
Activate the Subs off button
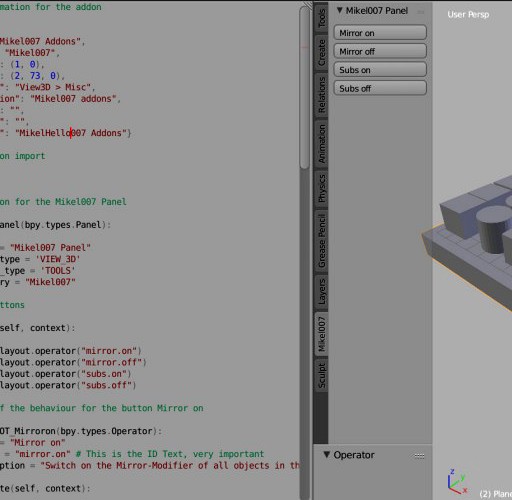coord(380,89)
